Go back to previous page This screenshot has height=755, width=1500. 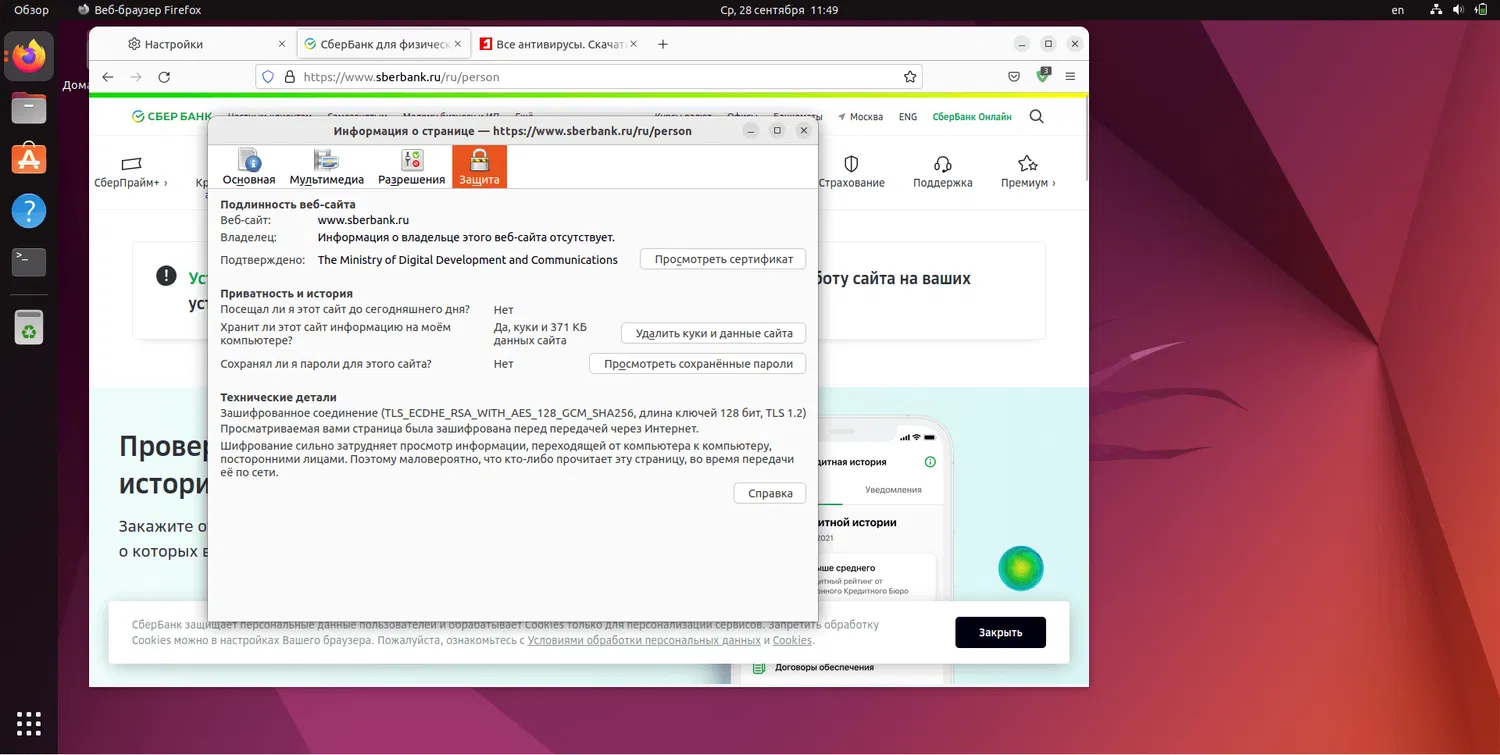coord(108,77)
